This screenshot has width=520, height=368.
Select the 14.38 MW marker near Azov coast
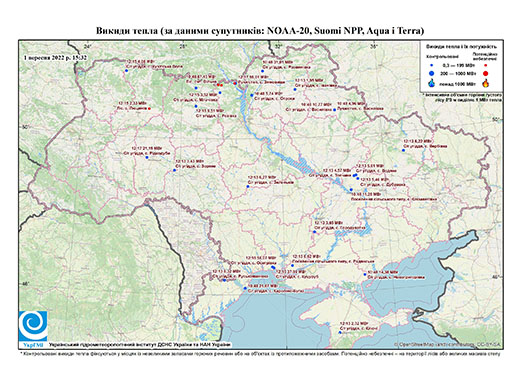[x=365, y=274]
